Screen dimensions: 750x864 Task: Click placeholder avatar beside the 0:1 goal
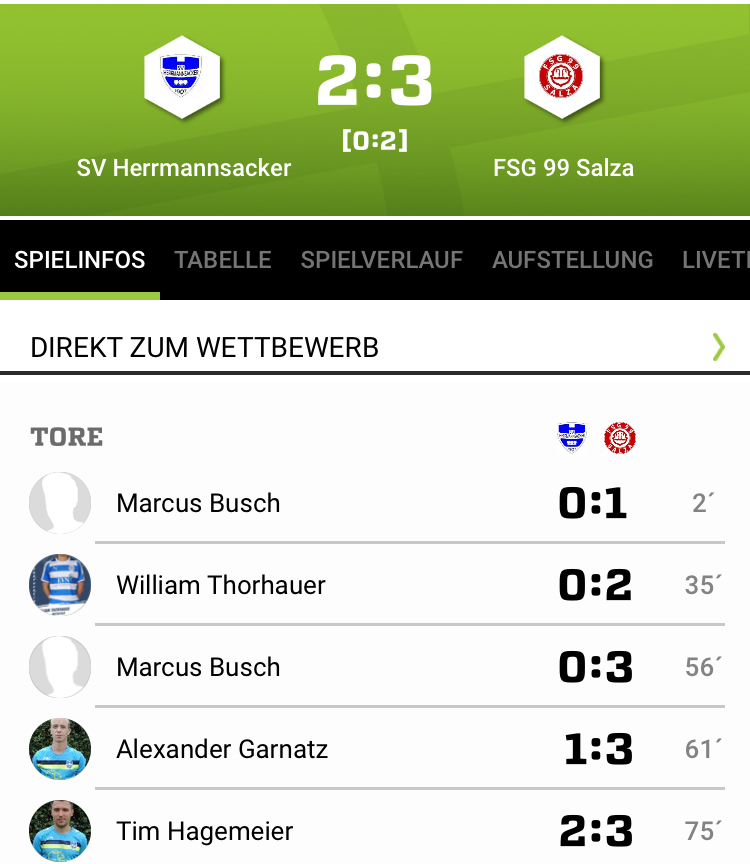[60, 503]
